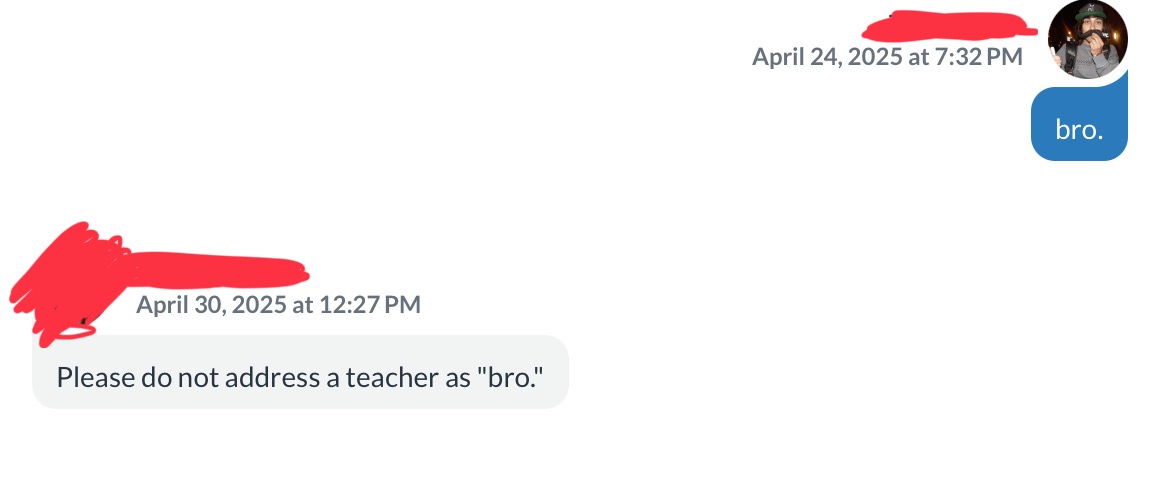Viewport: 1160px width, 493px height.
Task: Click the April 24, 2025 timestamp
Action: (887, 57)
